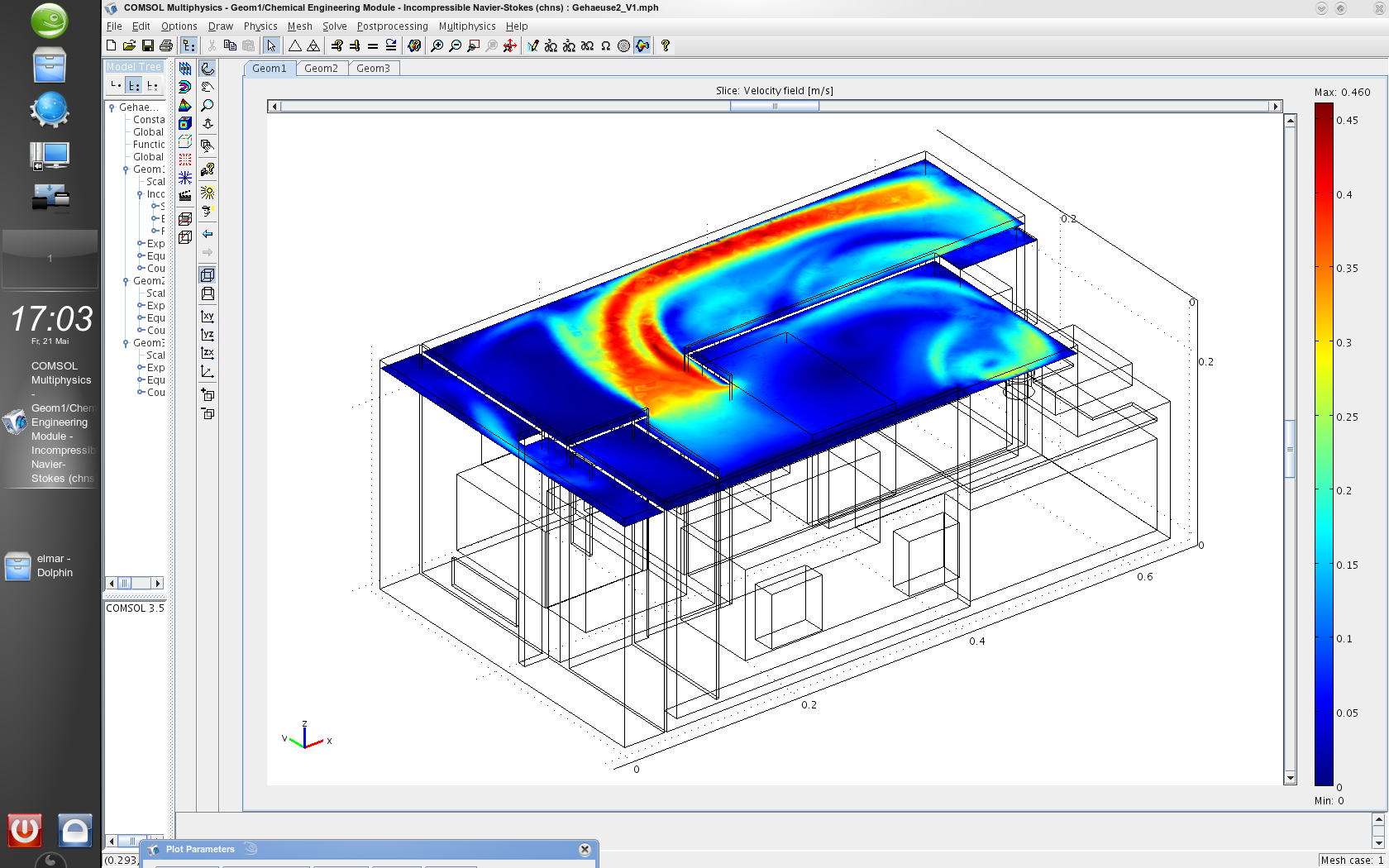Toggle the Model Tree panel toolbar button
Viewport: 1389px width, 868px height.
click(x=189, y=45)
